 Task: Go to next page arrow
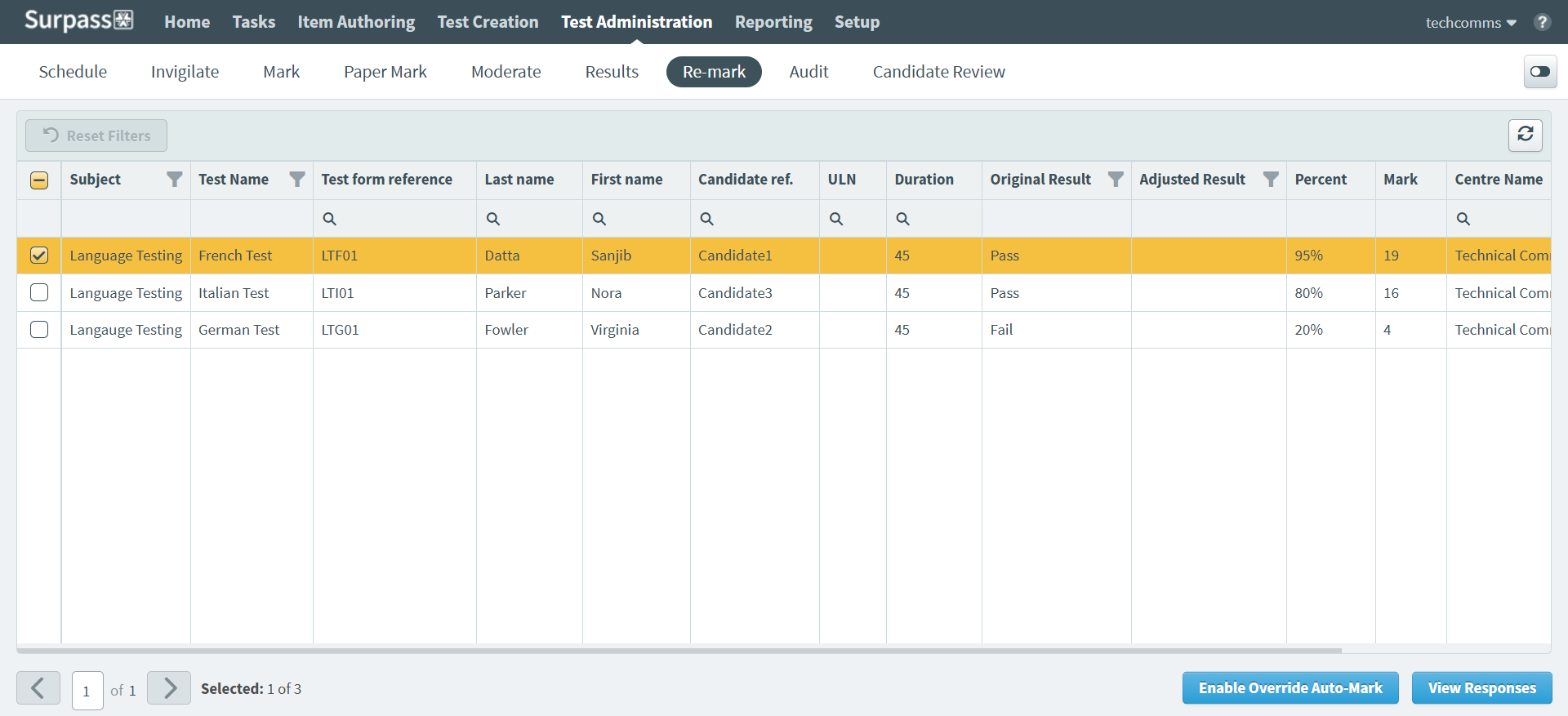point(169,688)
